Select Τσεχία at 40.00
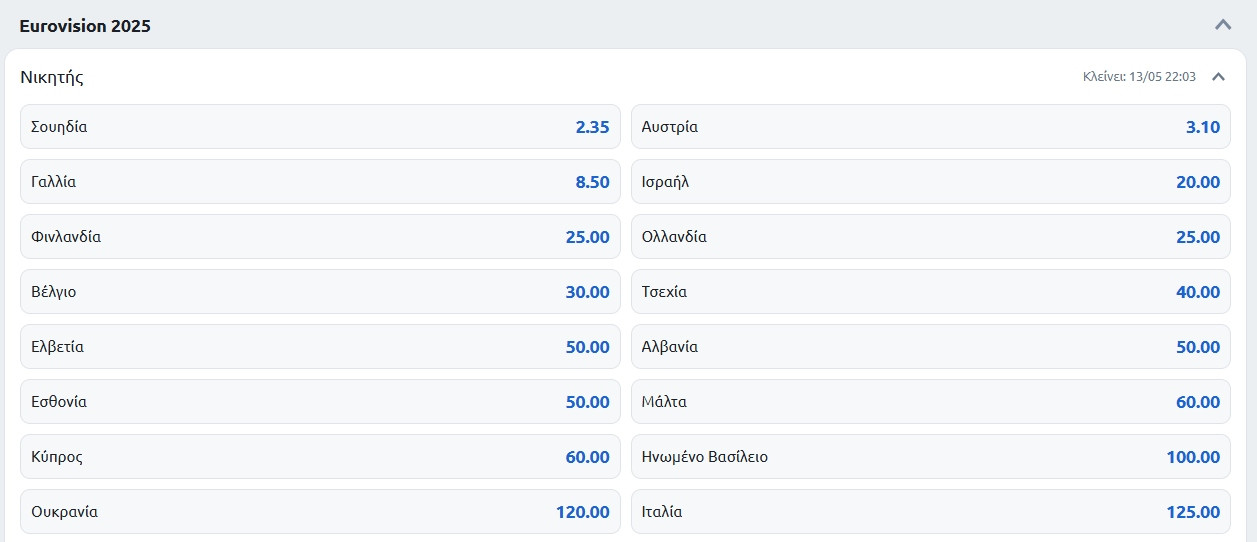This screenshot has height=542, width=1257. click(930, 292)
